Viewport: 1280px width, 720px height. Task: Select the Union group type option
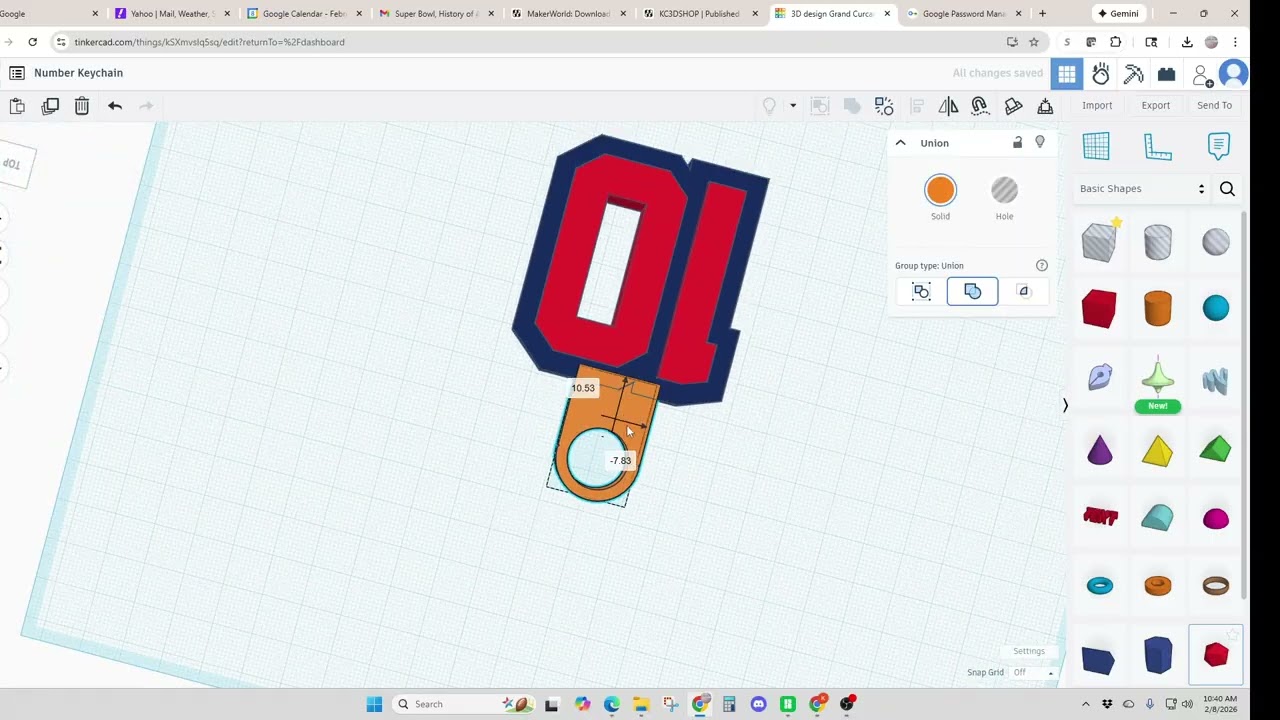(972, 291)
